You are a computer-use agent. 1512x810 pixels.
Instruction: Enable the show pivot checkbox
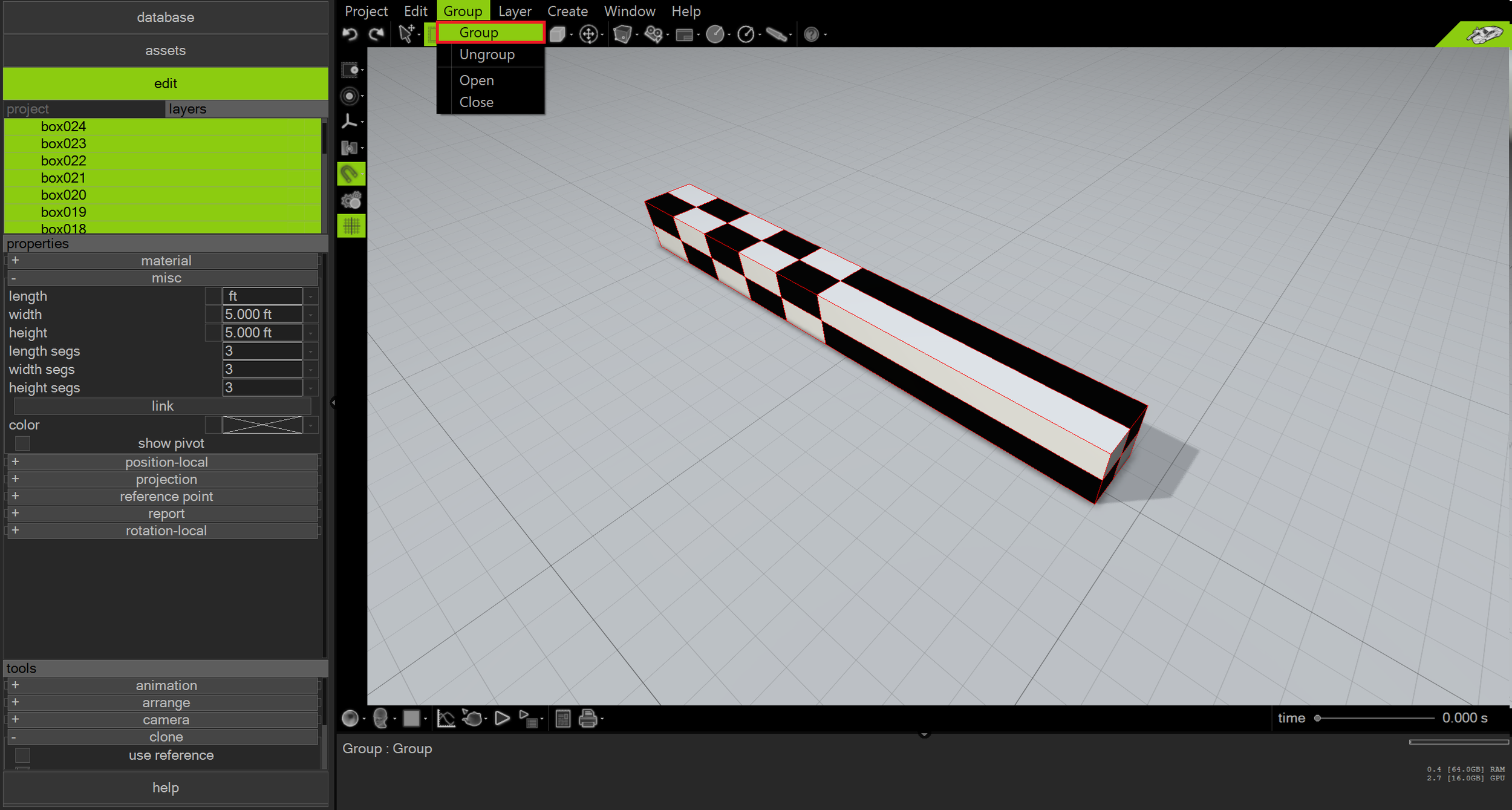coord(23,443)
